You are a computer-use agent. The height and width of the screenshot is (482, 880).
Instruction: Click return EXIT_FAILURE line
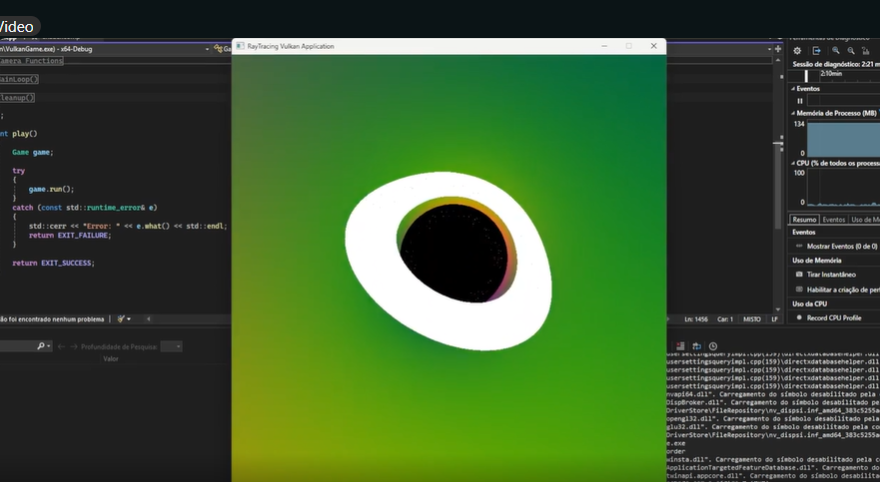click(x=70, y=235)
